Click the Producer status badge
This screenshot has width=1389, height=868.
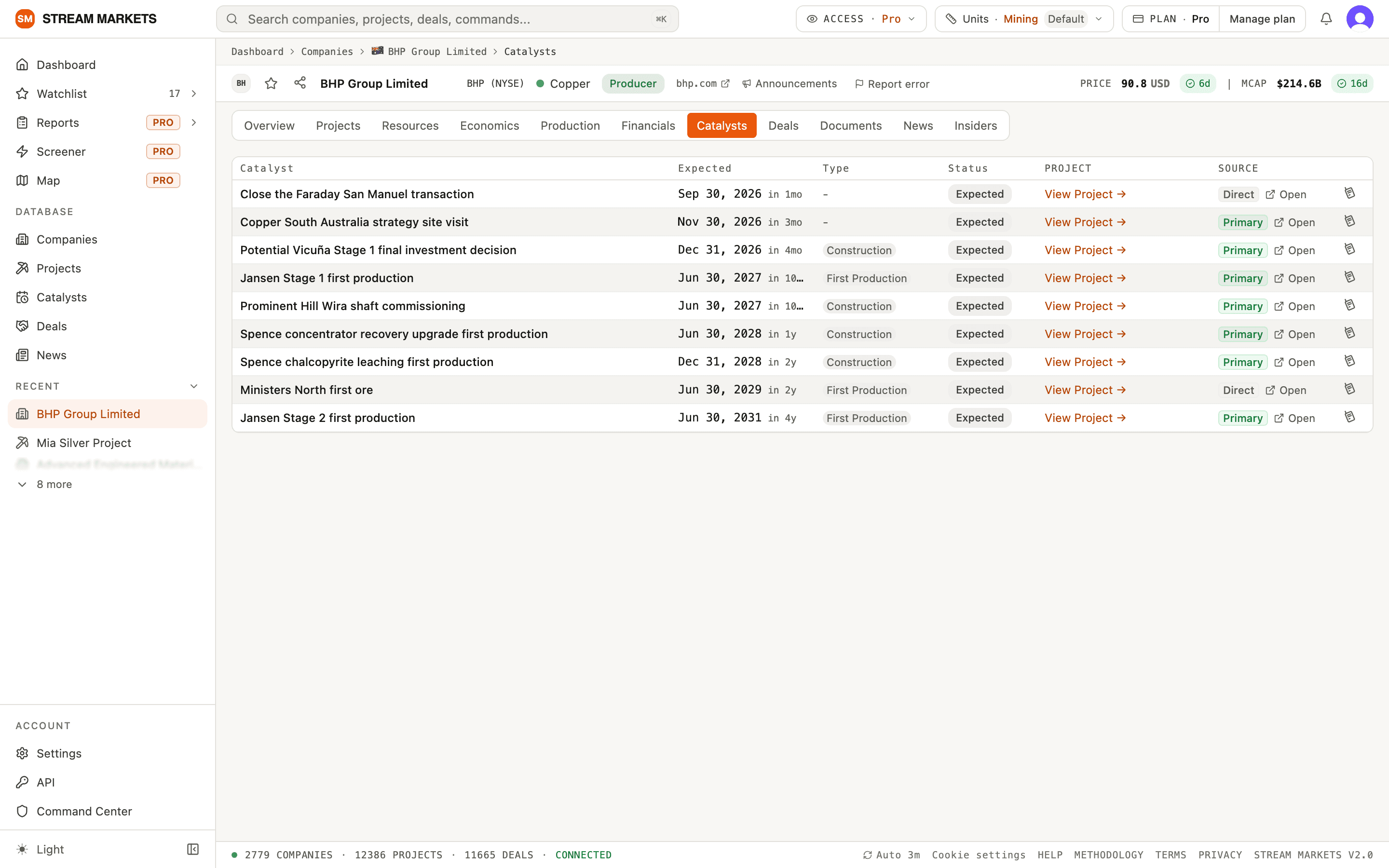coord(632,84)
